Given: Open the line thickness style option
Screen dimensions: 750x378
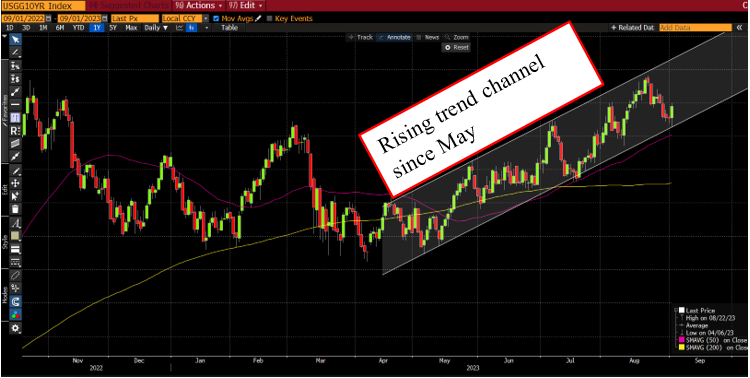Looking at the screenshot, I should click(15, 249).
